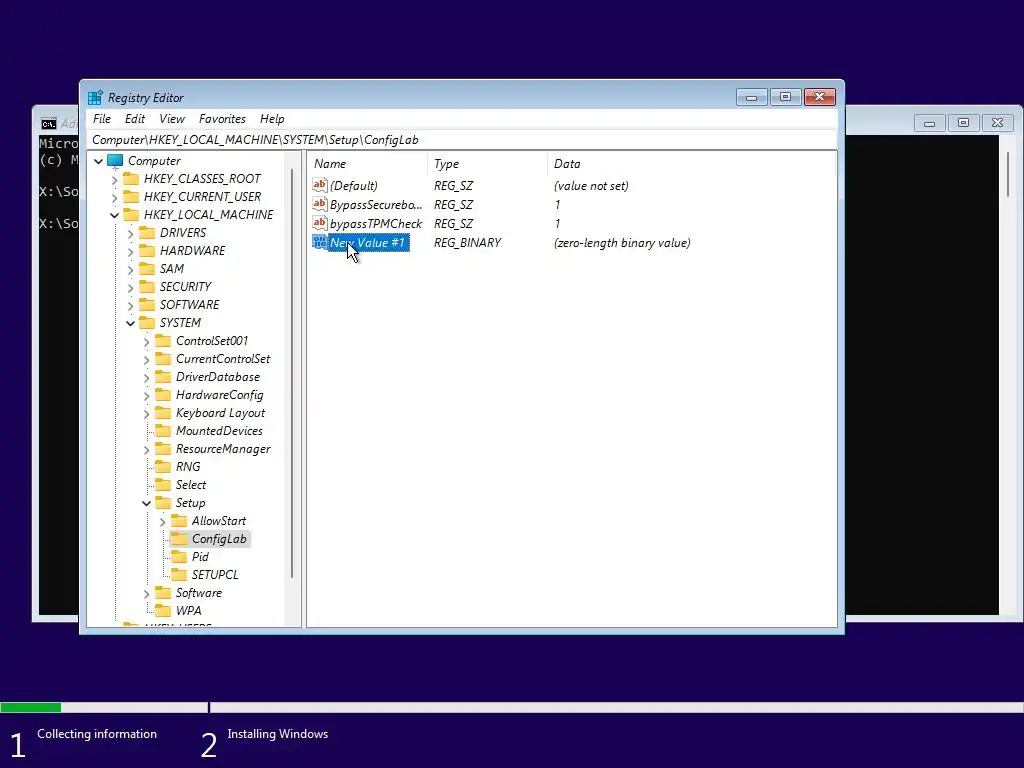Image resolution: width=1024 pixels, height=768 pixels.
Task: Minimize the Registry Editor window
Action: pos(751,97)
